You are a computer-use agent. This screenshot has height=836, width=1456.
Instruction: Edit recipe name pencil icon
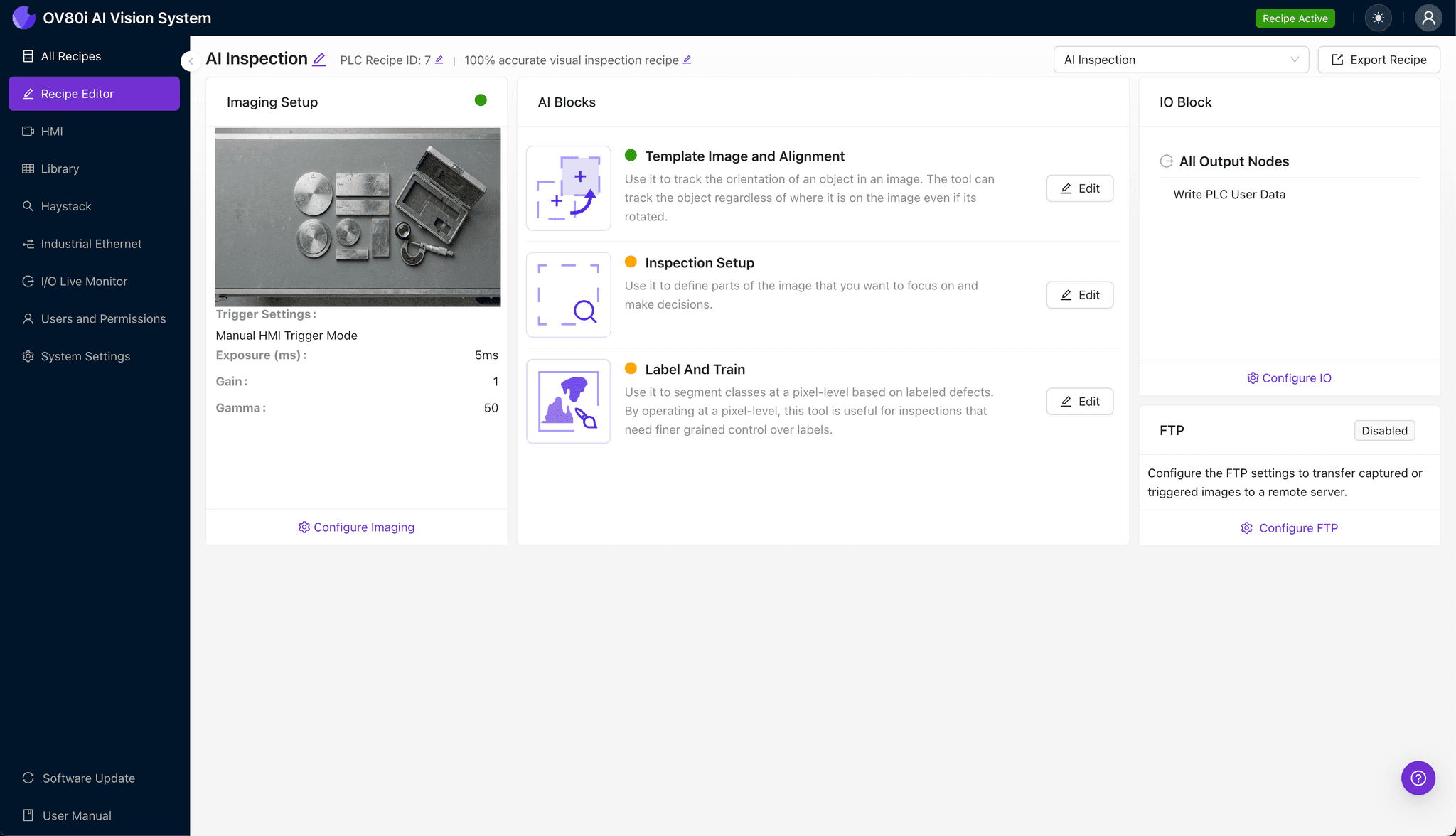coord(319,60)
